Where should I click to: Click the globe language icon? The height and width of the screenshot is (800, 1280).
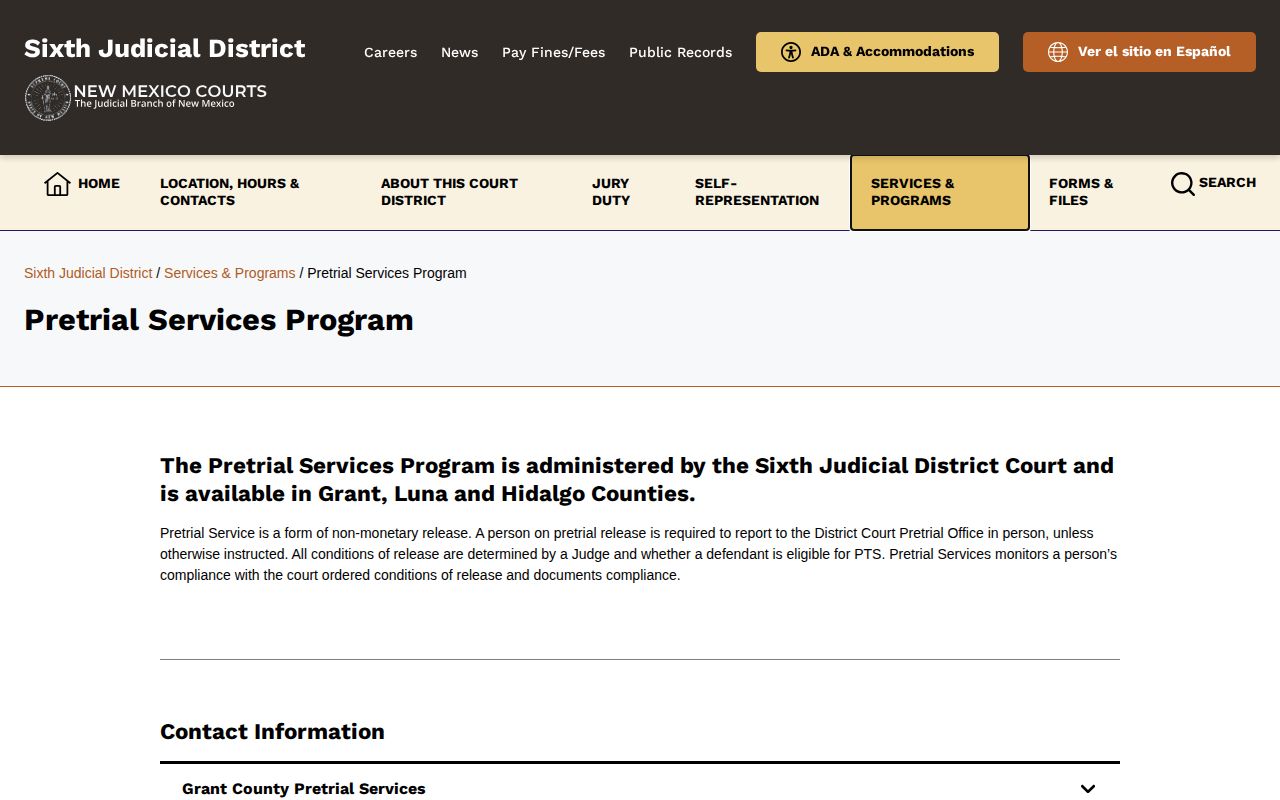1058,52
